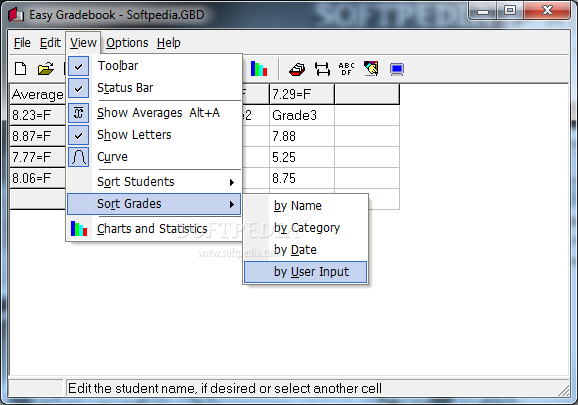This screenshot has height=405, width=578.
Task: Expand the Sort Grades submenu arrow
Action: pos(231,204)
